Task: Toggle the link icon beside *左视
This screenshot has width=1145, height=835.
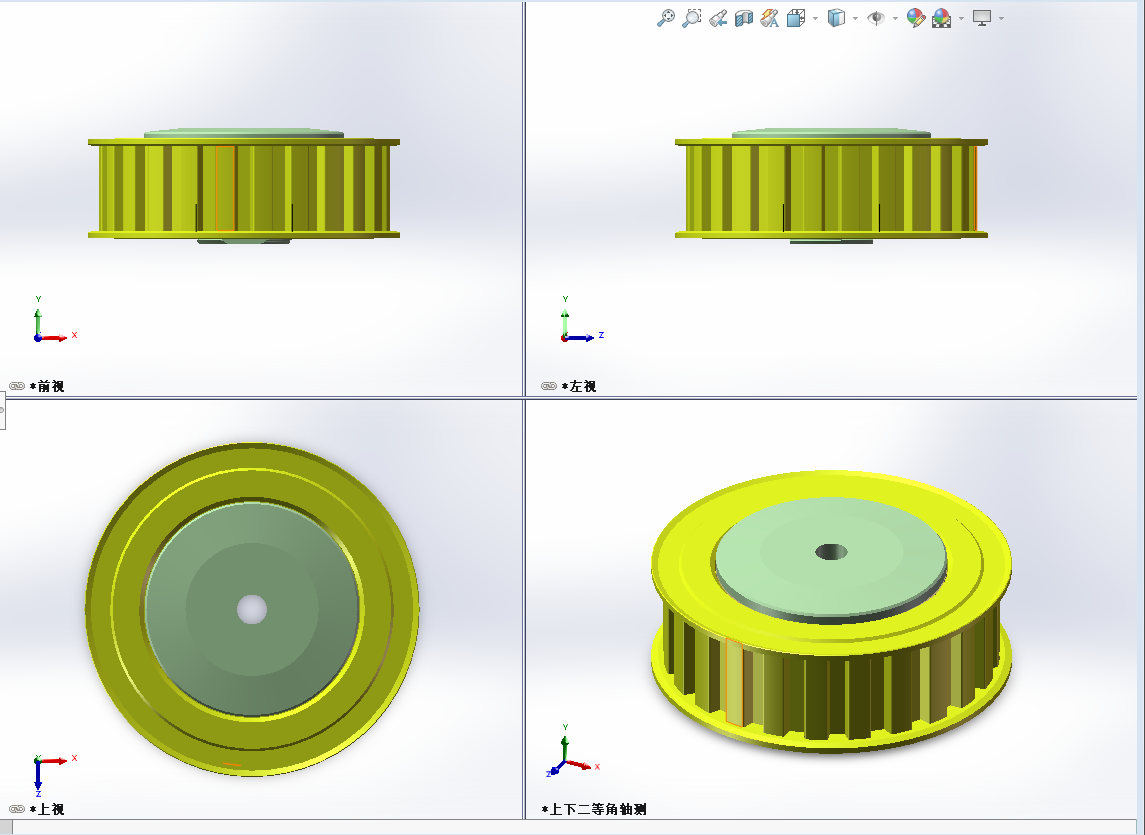Action: (x=549, y=386)
